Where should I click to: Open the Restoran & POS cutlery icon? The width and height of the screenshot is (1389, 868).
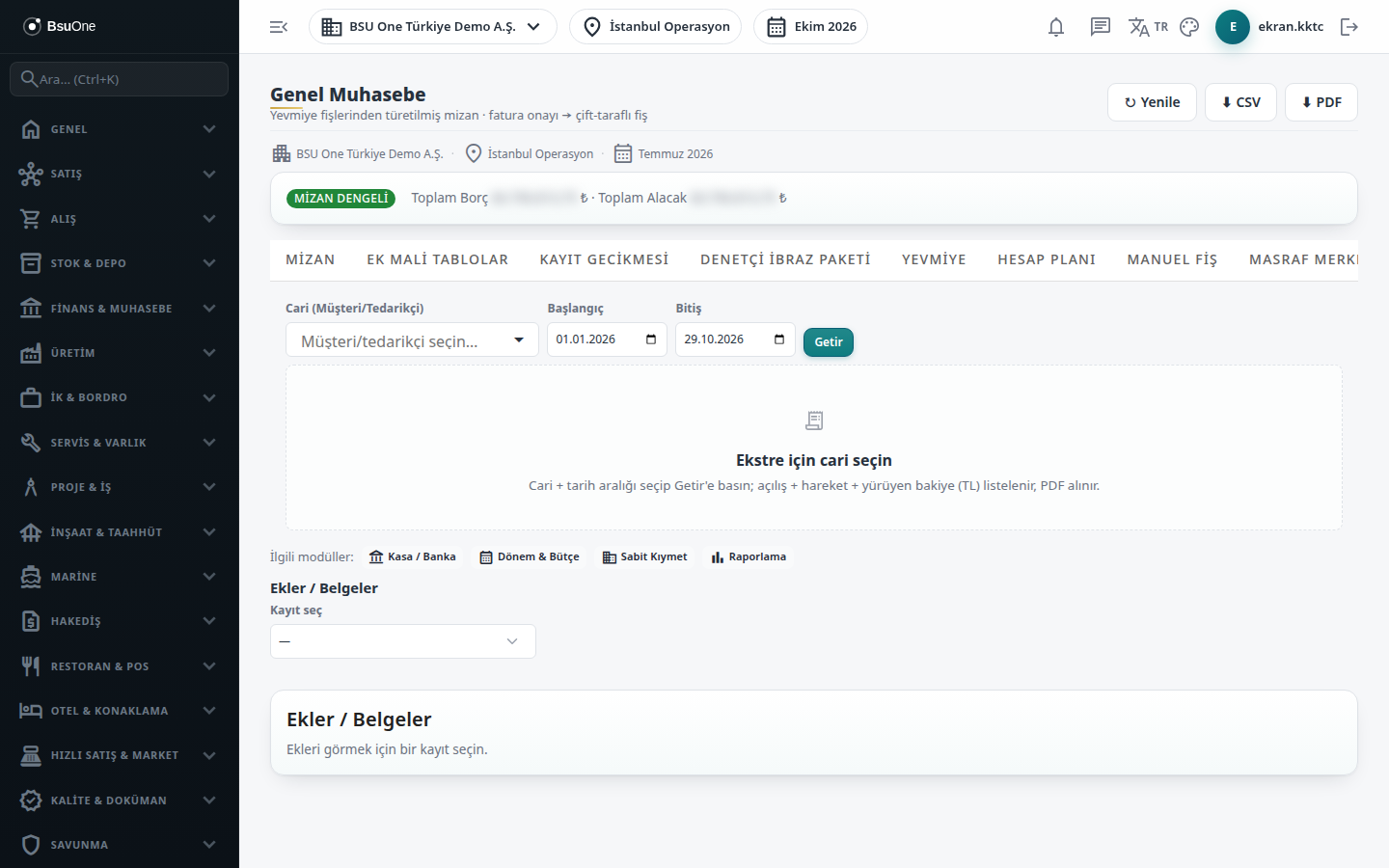tap(31, 666)
